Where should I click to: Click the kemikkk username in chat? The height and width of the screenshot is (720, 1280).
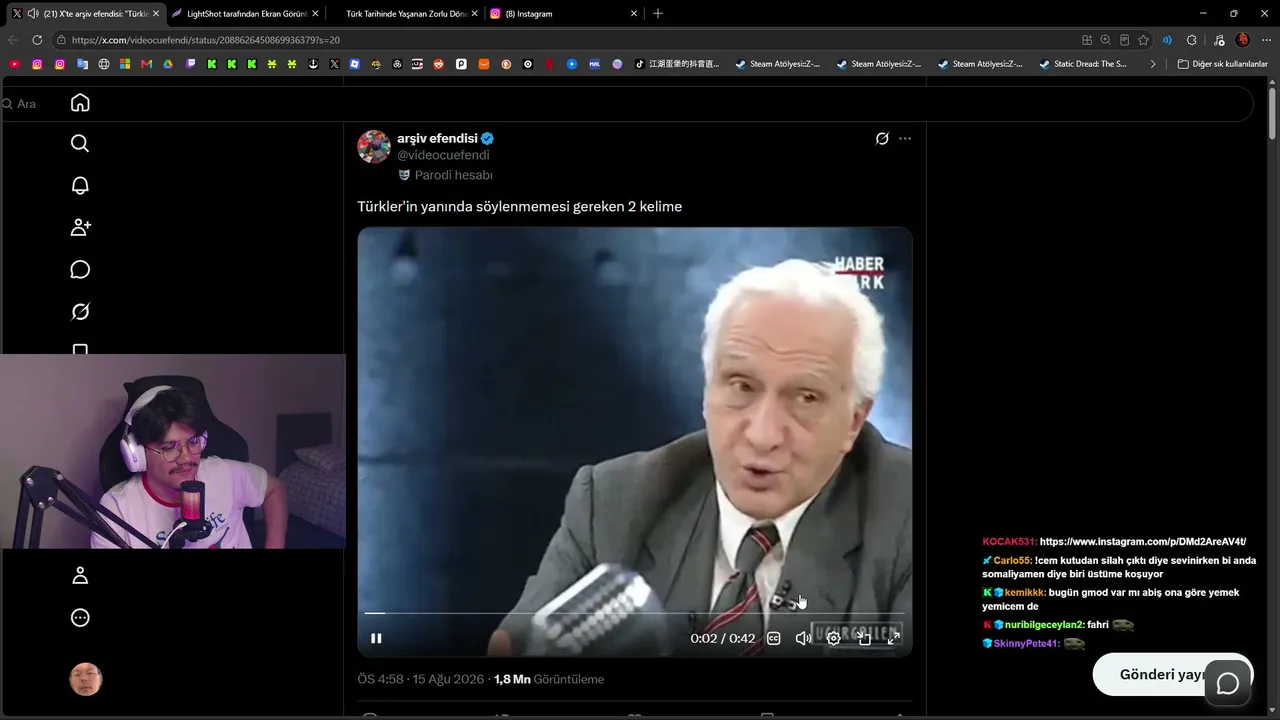pos(1024,592)
